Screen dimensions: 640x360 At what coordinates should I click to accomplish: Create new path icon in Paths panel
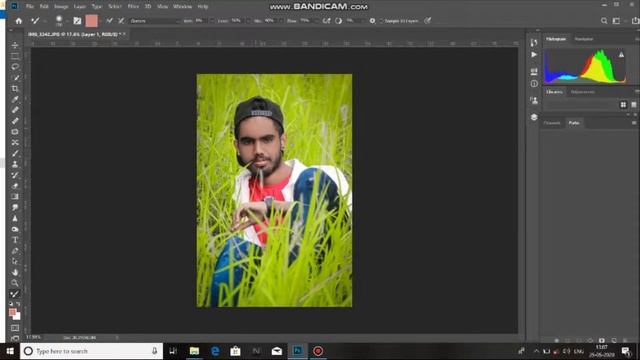tap(614, 340)
